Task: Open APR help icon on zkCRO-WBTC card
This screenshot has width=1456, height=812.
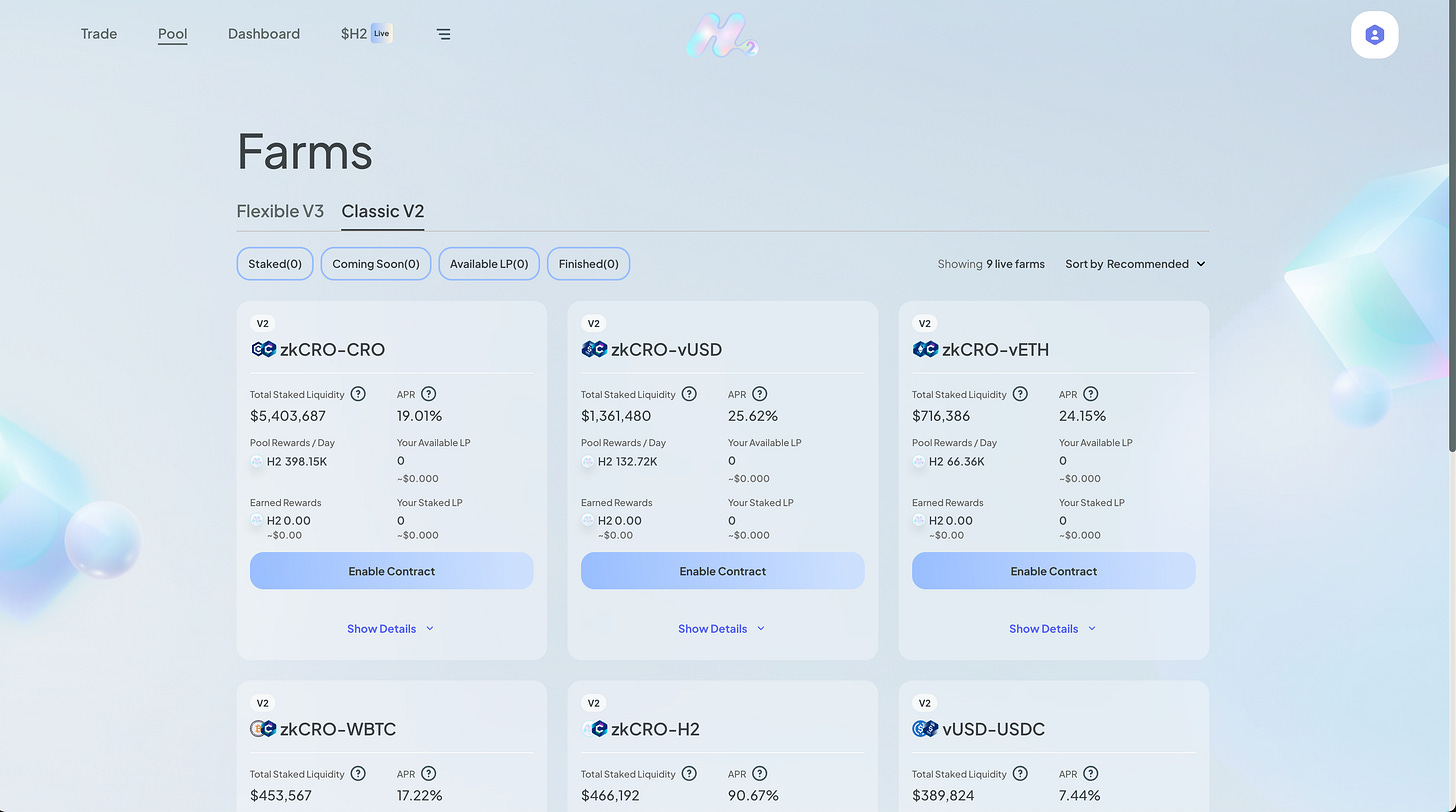Action: click(x=429, y=773)
